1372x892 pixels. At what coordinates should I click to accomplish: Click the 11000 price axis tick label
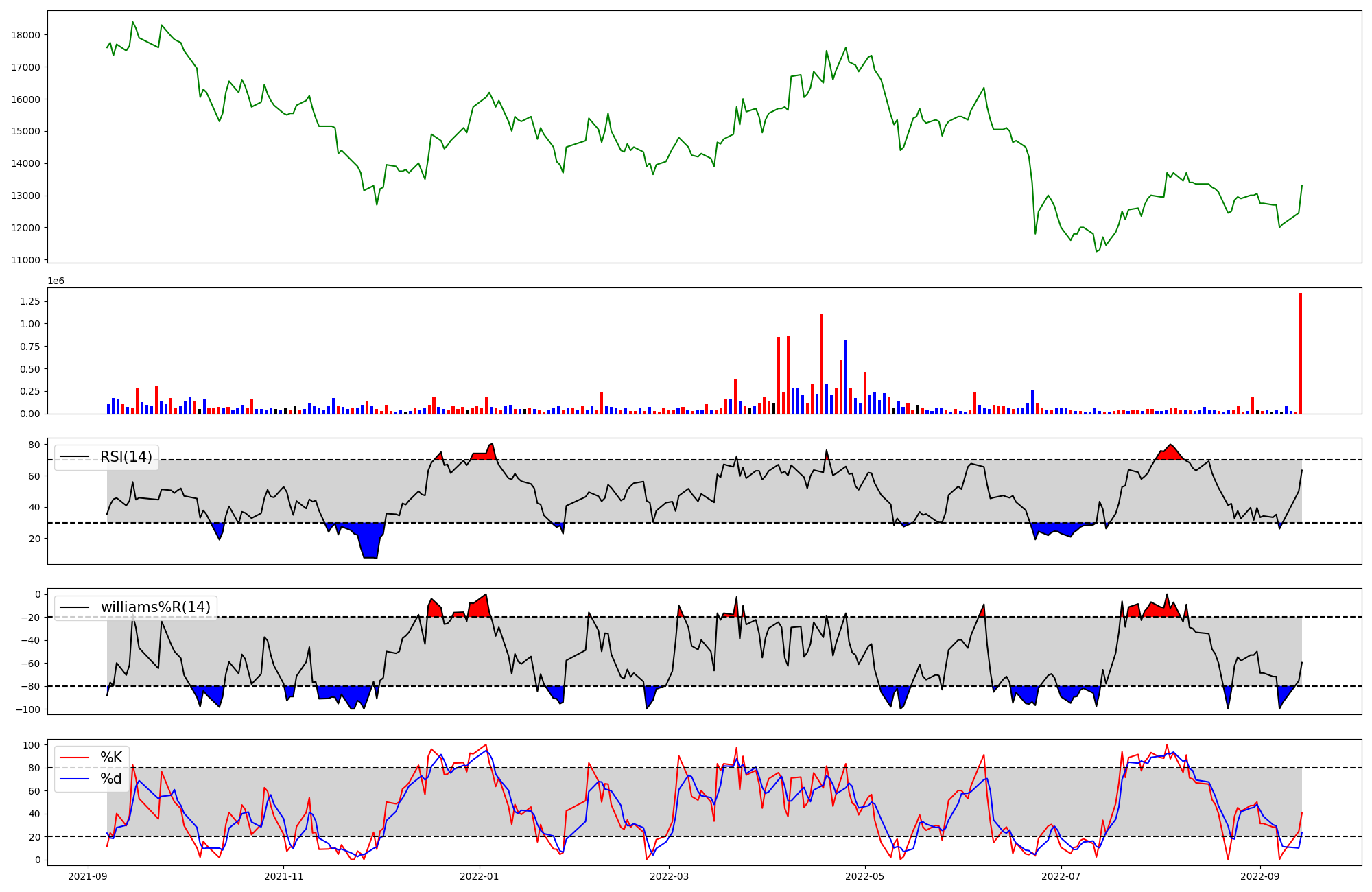click(27, 260)
